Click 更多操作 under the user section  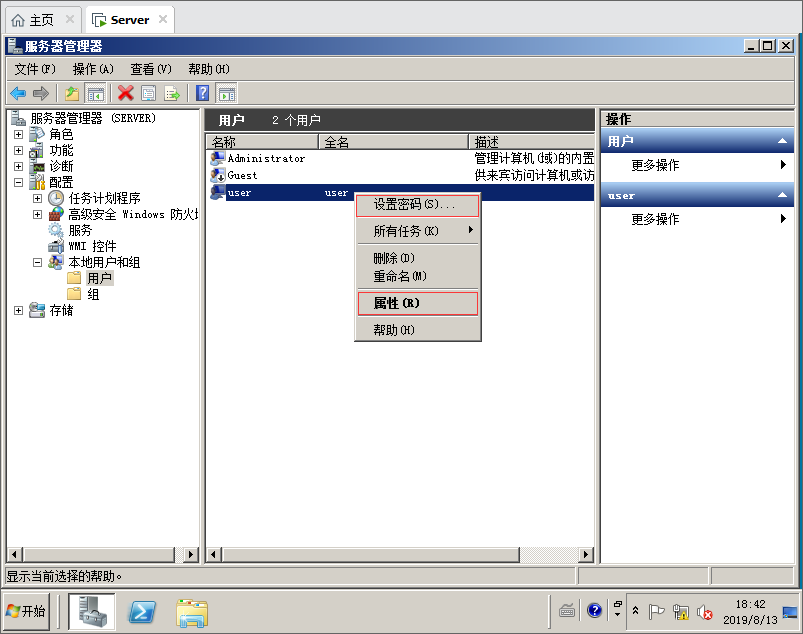pyautogui.click(x=655, y=219)
